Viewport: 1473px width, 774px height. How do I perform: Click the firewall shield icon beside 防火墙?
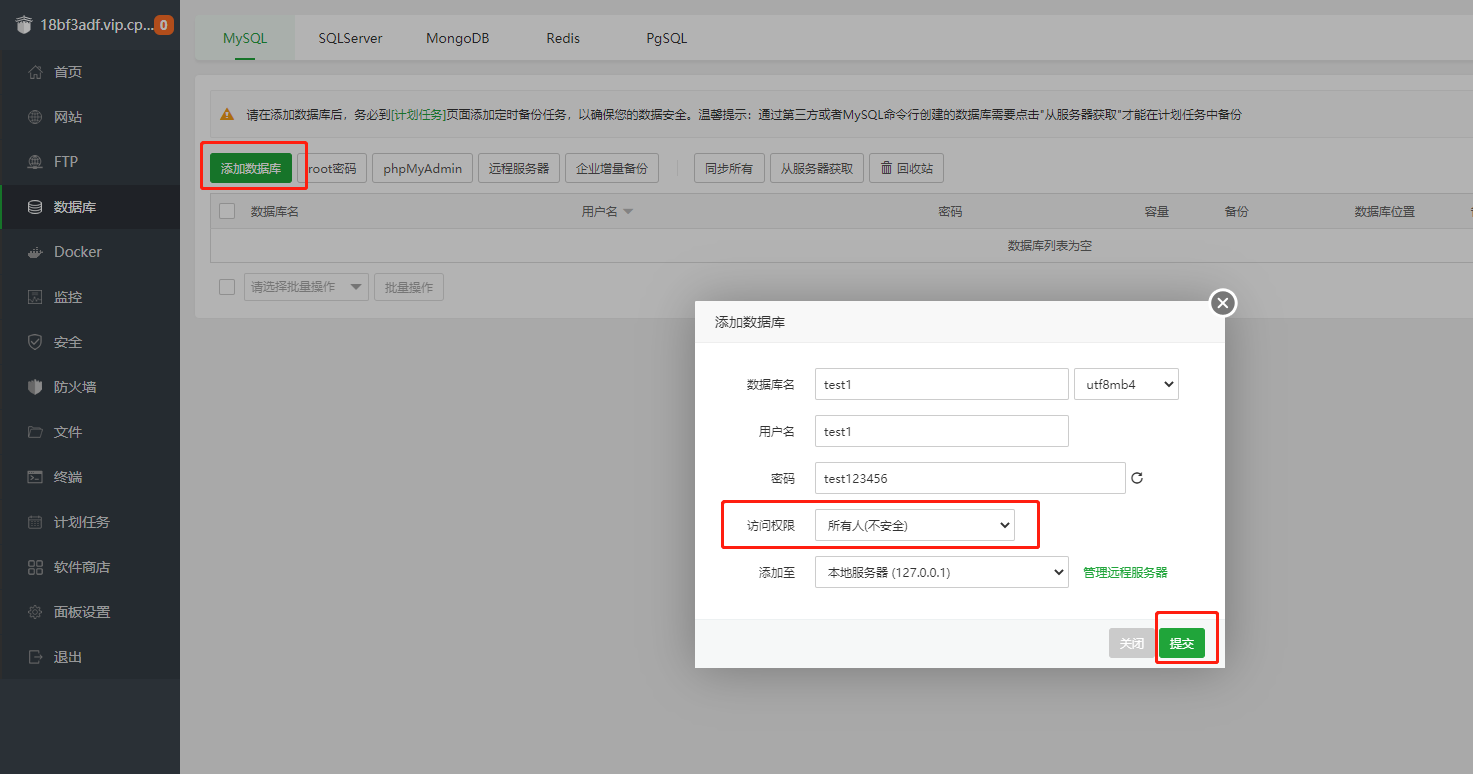click(35, 387)
